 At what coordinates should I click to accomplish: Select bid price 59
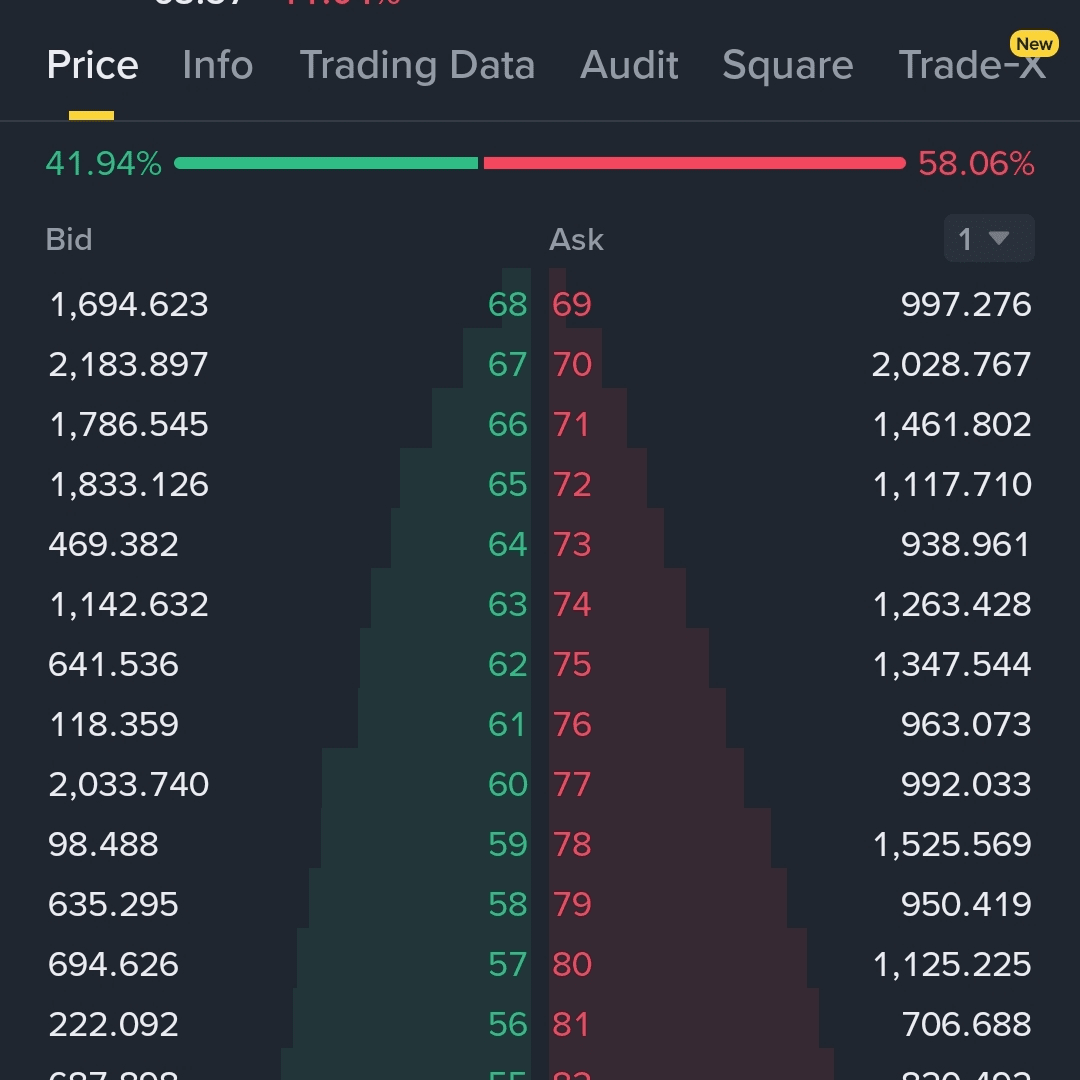coord(508,844)
